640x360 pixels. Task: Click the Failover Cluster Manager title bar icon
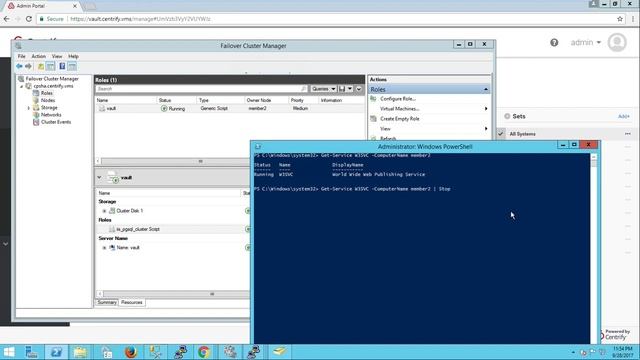tap(18, 46)
